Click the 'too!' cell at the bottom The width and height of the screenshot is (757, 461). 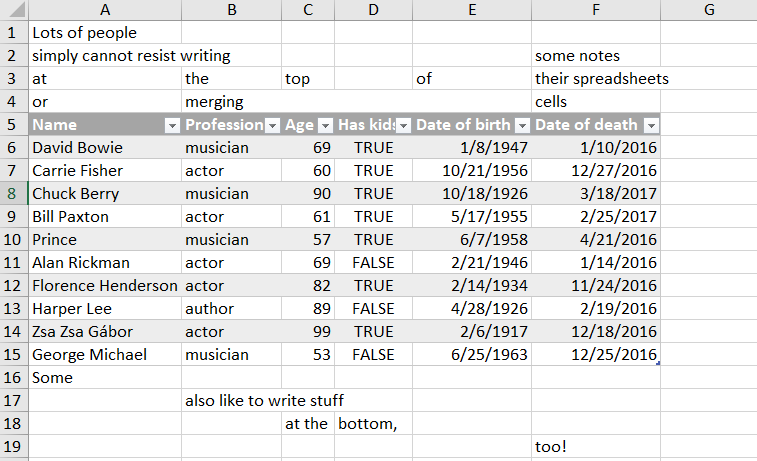point(595,447)
